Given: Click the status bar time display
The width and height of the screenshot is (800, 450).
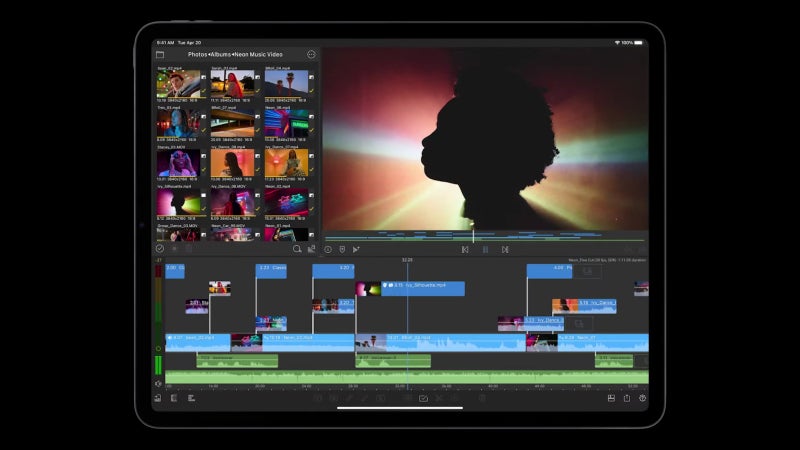Looking at the screenshot, I should click(165, 43).
